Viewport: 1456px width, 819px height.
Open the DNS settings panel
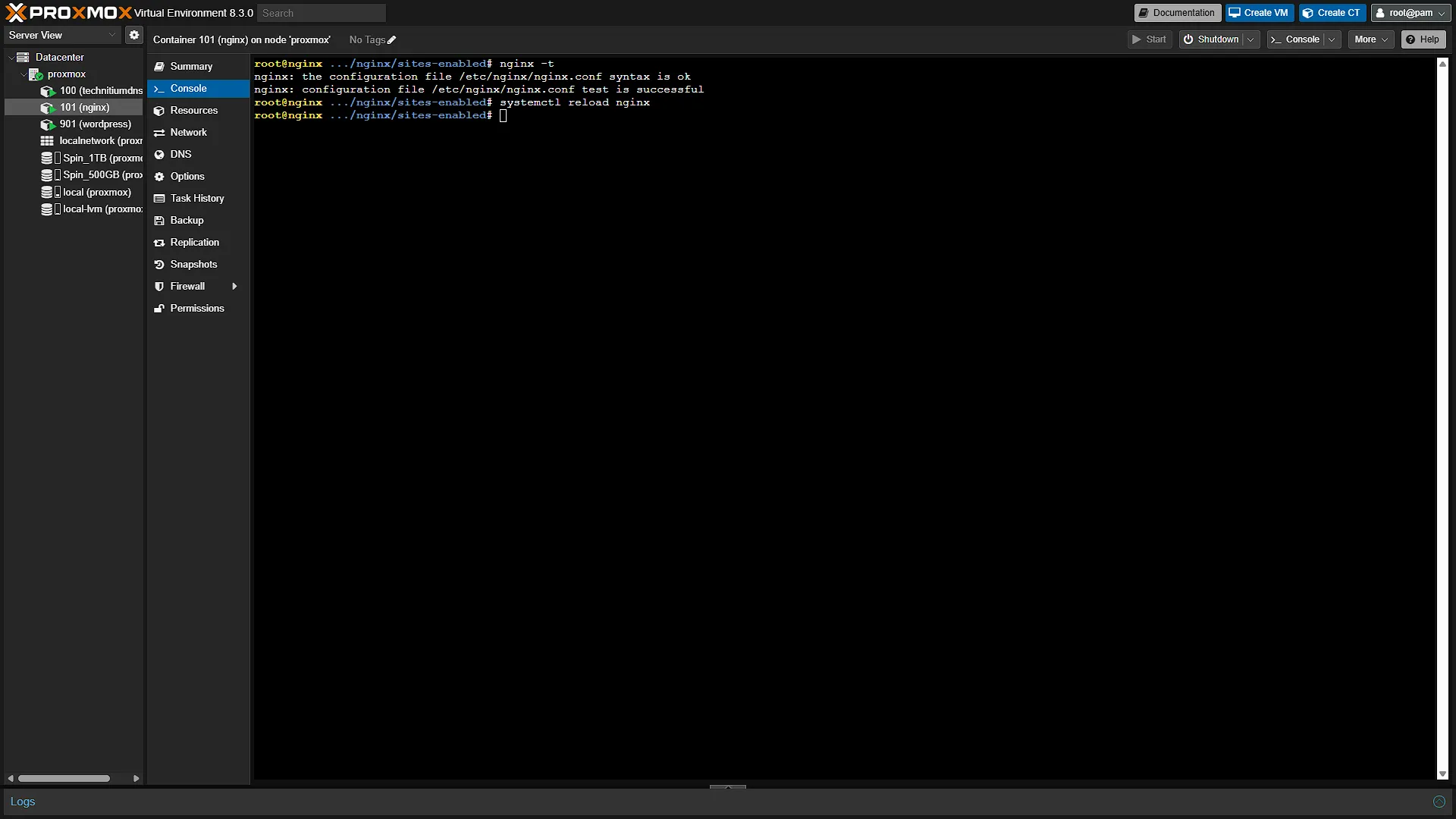(198, 155)
